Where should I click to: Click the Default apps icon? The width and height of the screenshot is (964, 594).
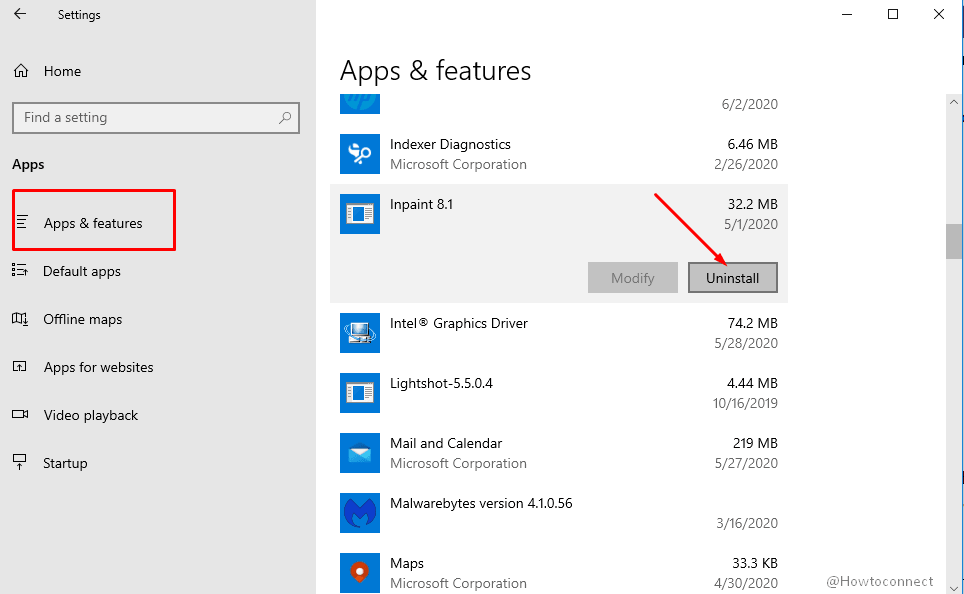coord(20,270)
